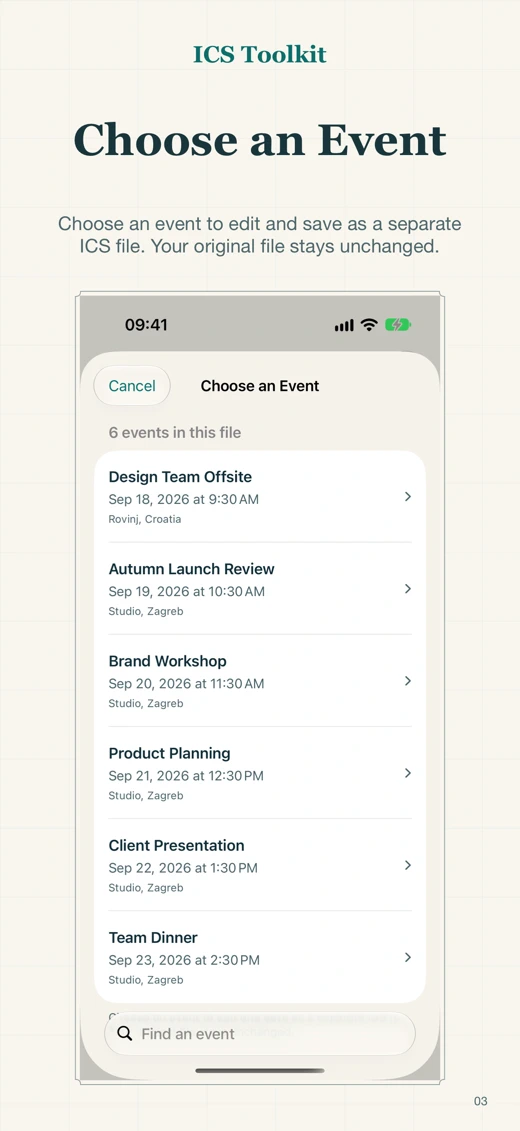Screen dimensions: 520x1131
Task: Open the Team Dinner chevron
Action: point(407,957)
